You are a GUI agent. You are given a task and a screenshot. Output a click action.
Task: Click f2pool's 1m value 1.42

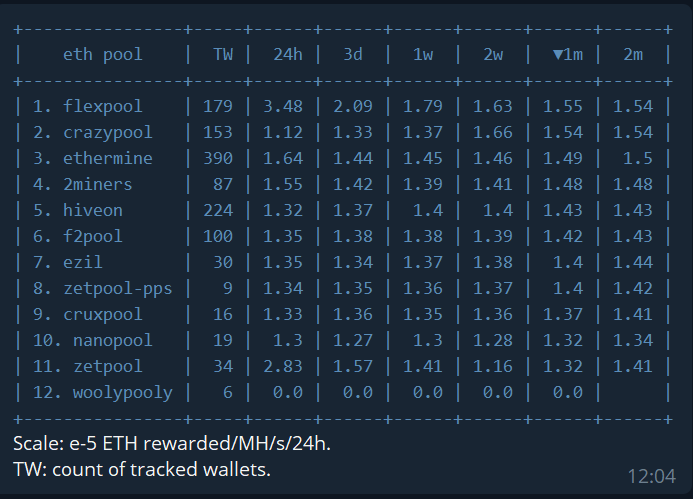(x=563, y=236)
